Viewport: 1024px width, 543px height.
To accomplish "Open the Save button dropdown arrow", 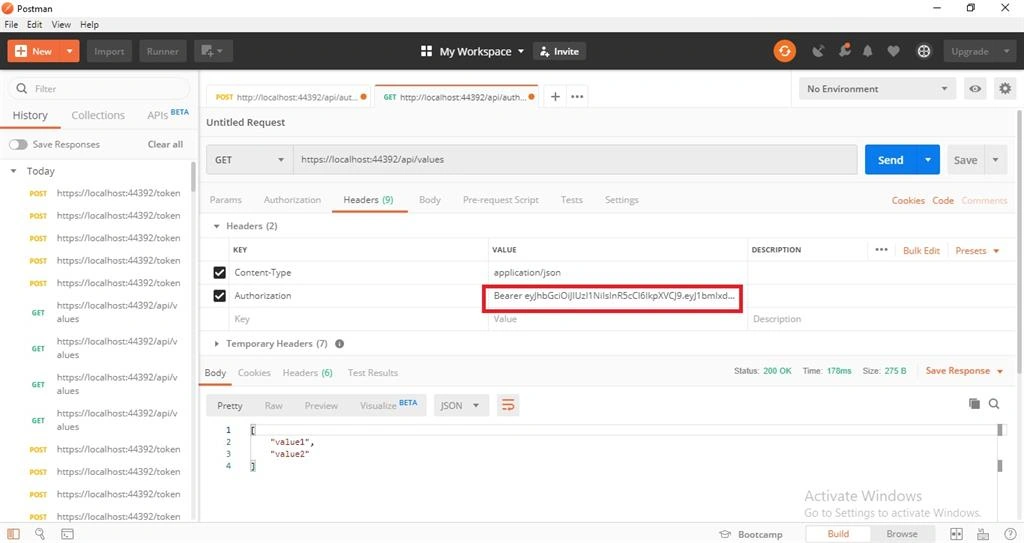I will pos(995,159).
